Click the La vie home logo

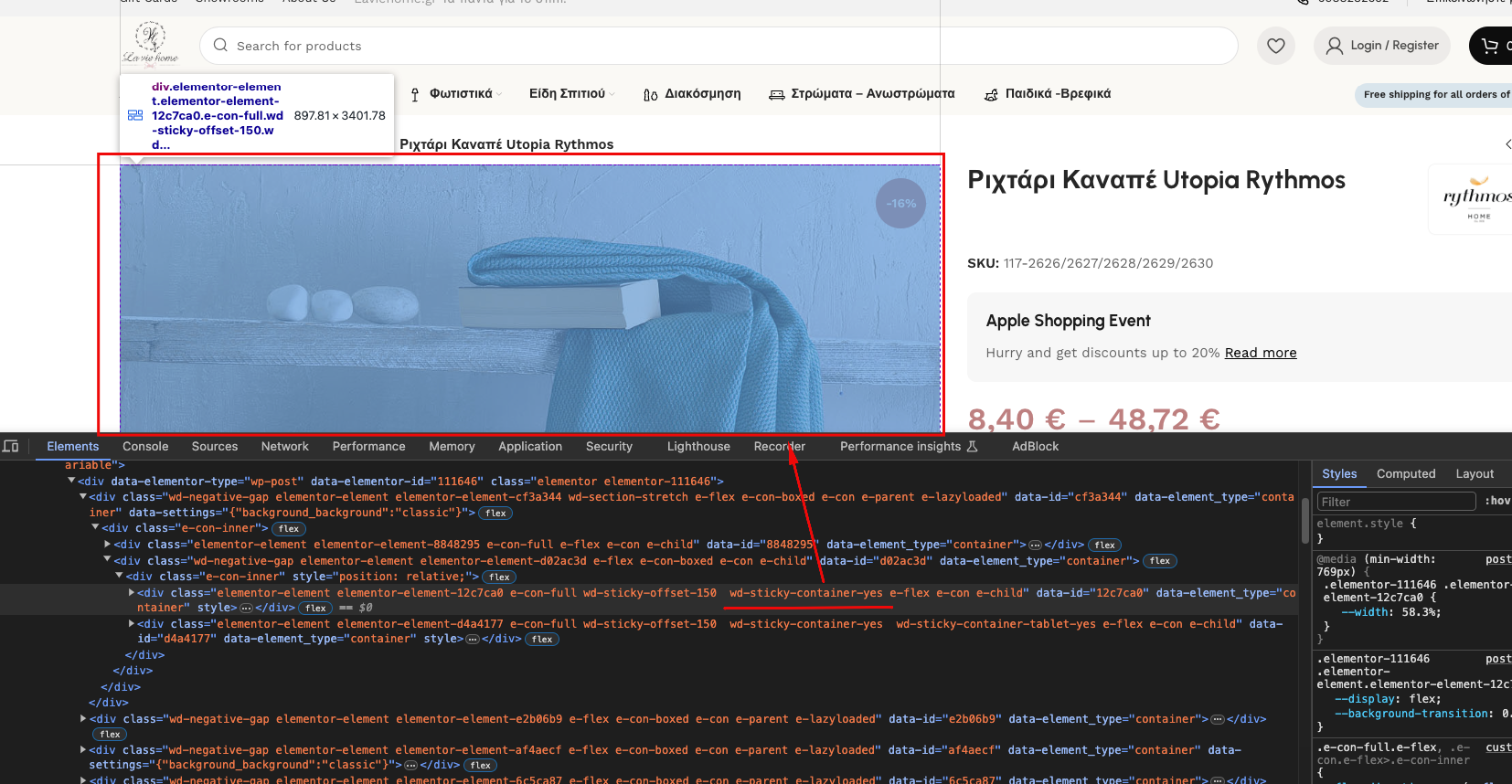coord(151,44)
